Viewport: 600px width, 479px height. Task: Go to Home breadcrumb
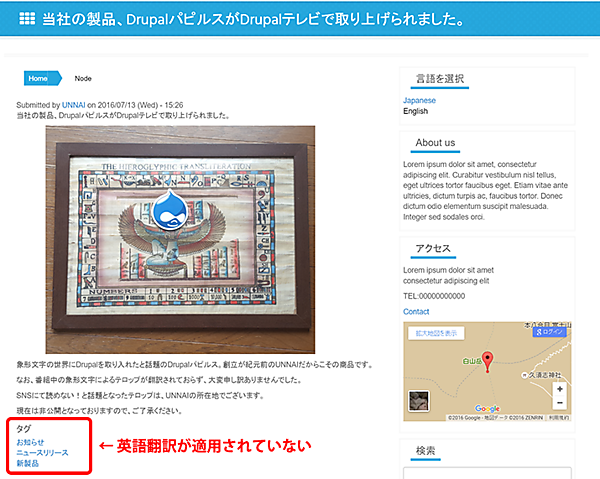42,78
